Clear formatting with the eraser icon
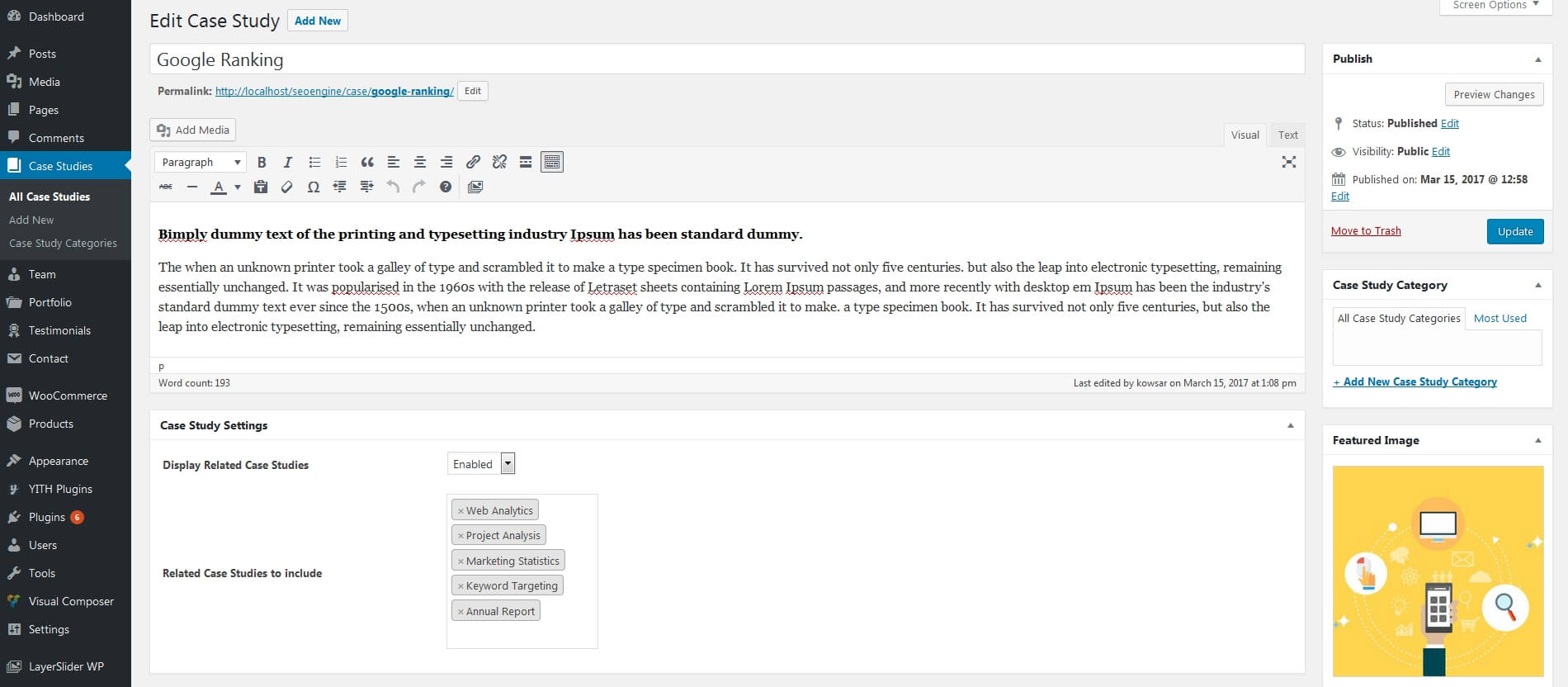This screenshot has width=1568, height=687. (x=287, y=187)
